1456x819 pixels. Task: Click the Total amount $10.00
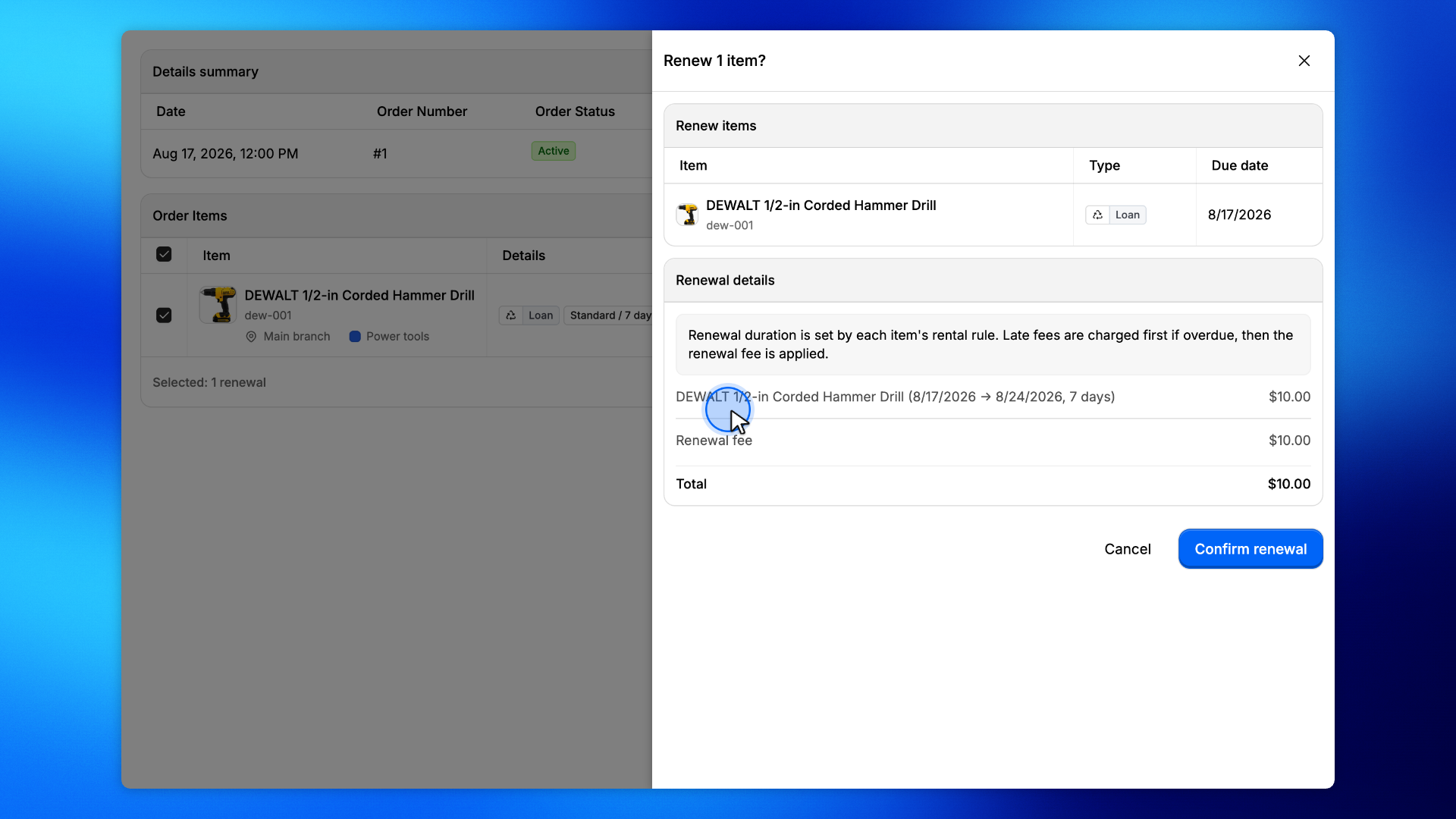pos(1289,484)
